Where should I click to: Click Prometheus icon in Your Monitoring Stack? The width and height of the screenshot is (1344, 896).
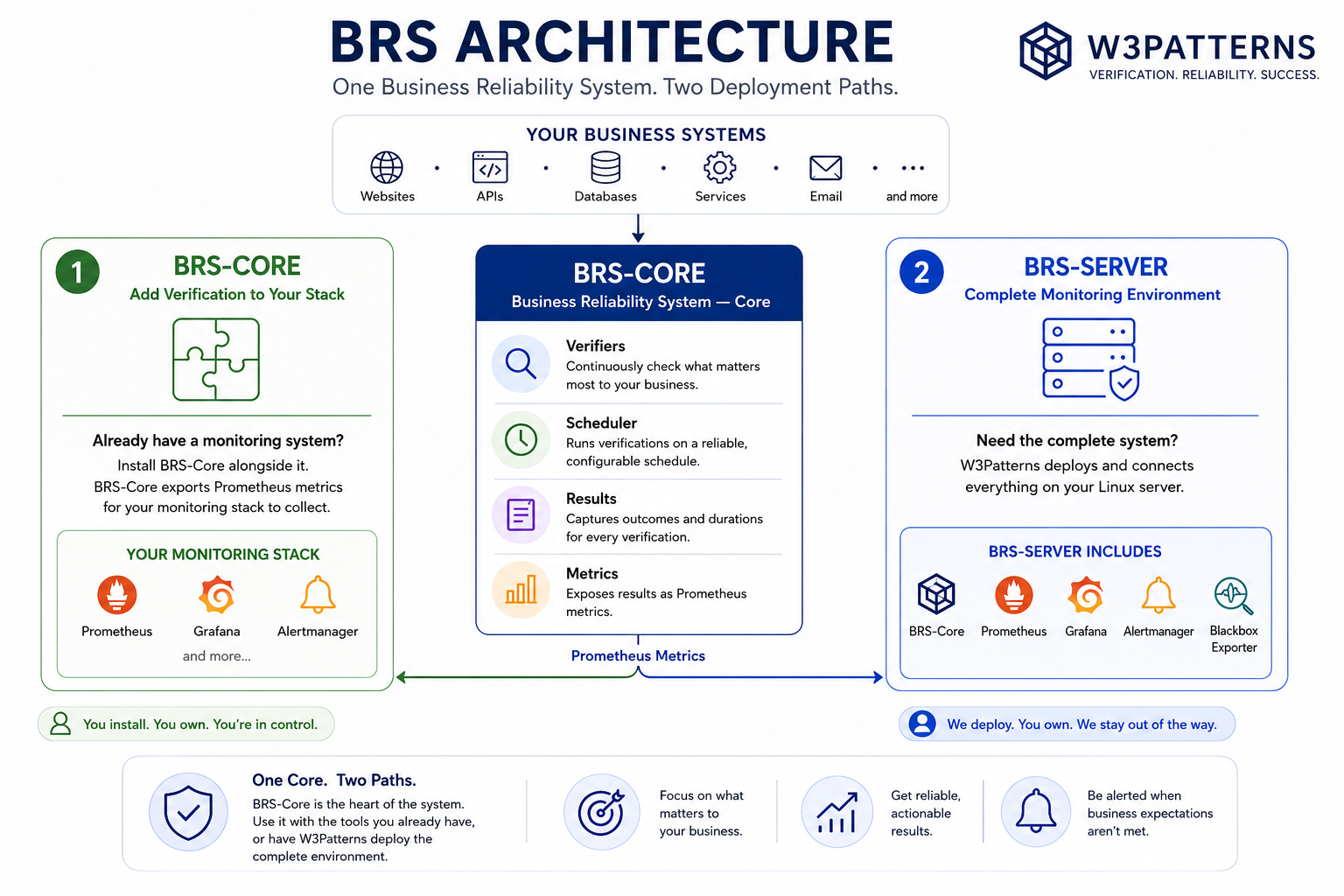click(117, 595)
